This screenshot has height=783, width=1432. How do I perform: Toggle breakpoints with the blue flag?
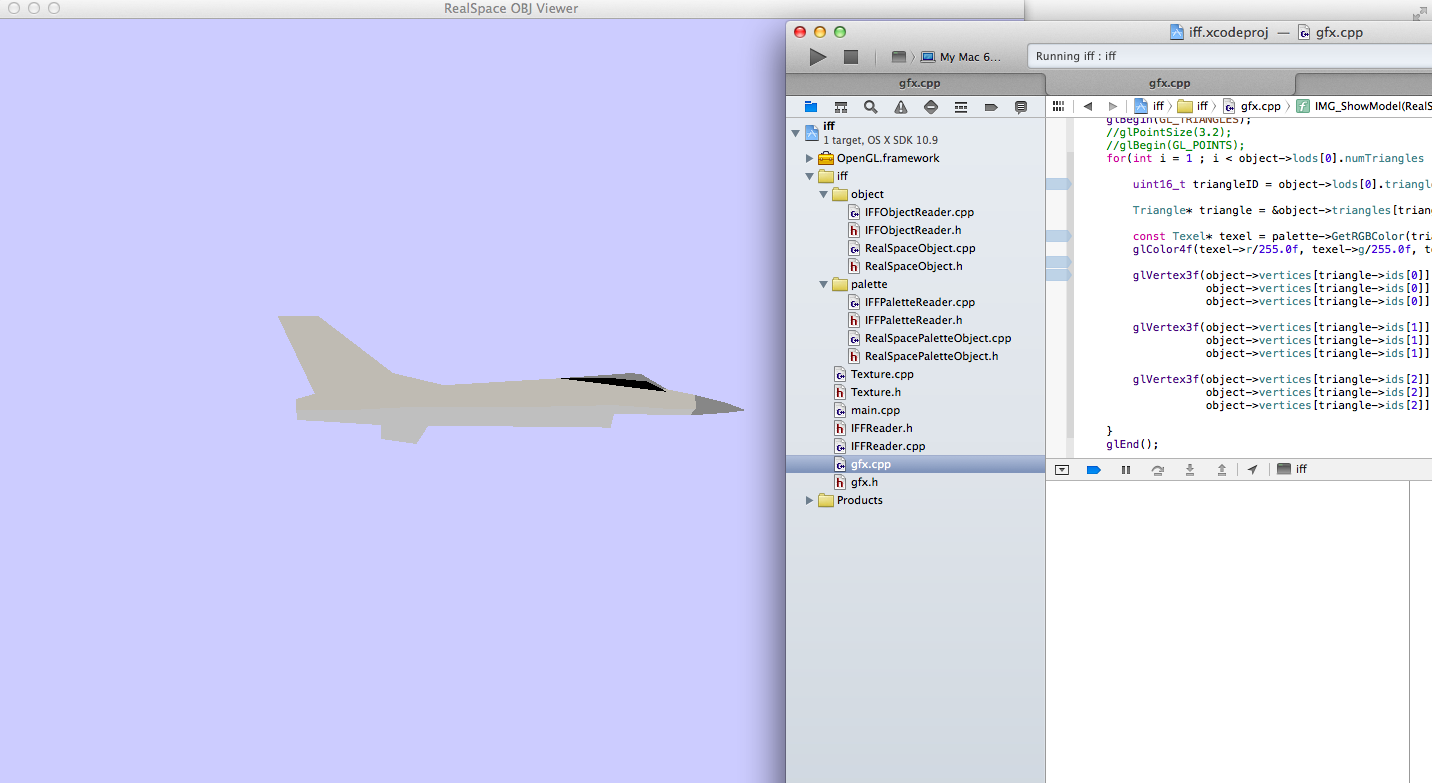[1093, 469]
